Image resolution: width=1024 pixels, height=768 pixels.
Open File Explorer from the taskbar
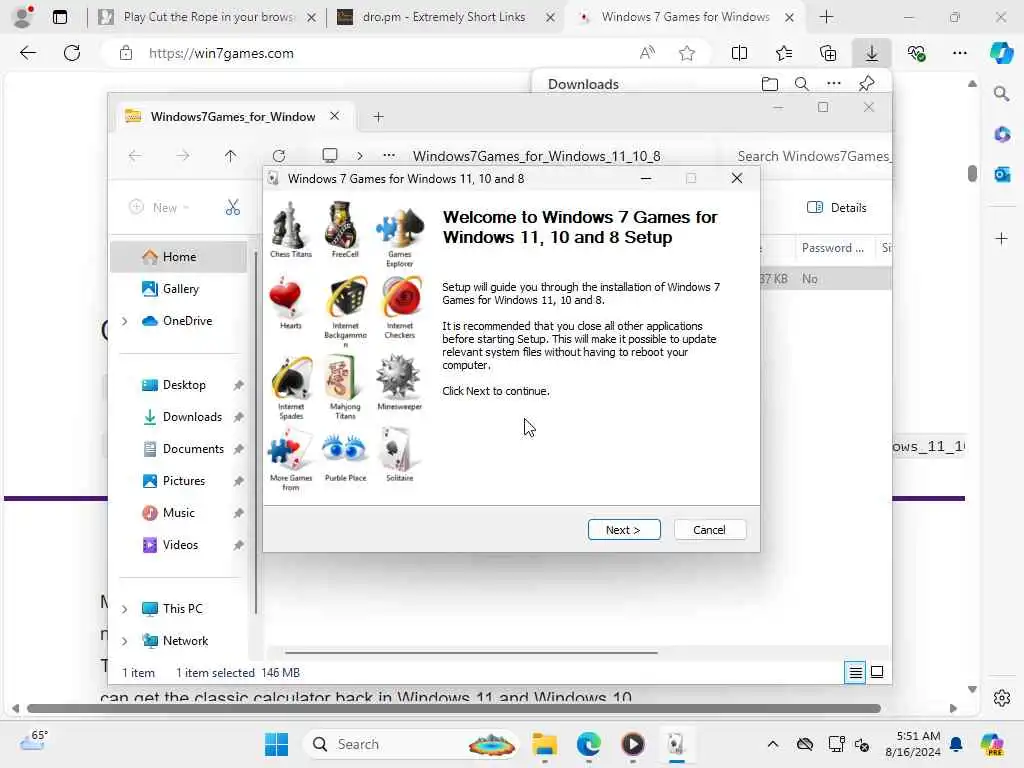tap(544, 744)
